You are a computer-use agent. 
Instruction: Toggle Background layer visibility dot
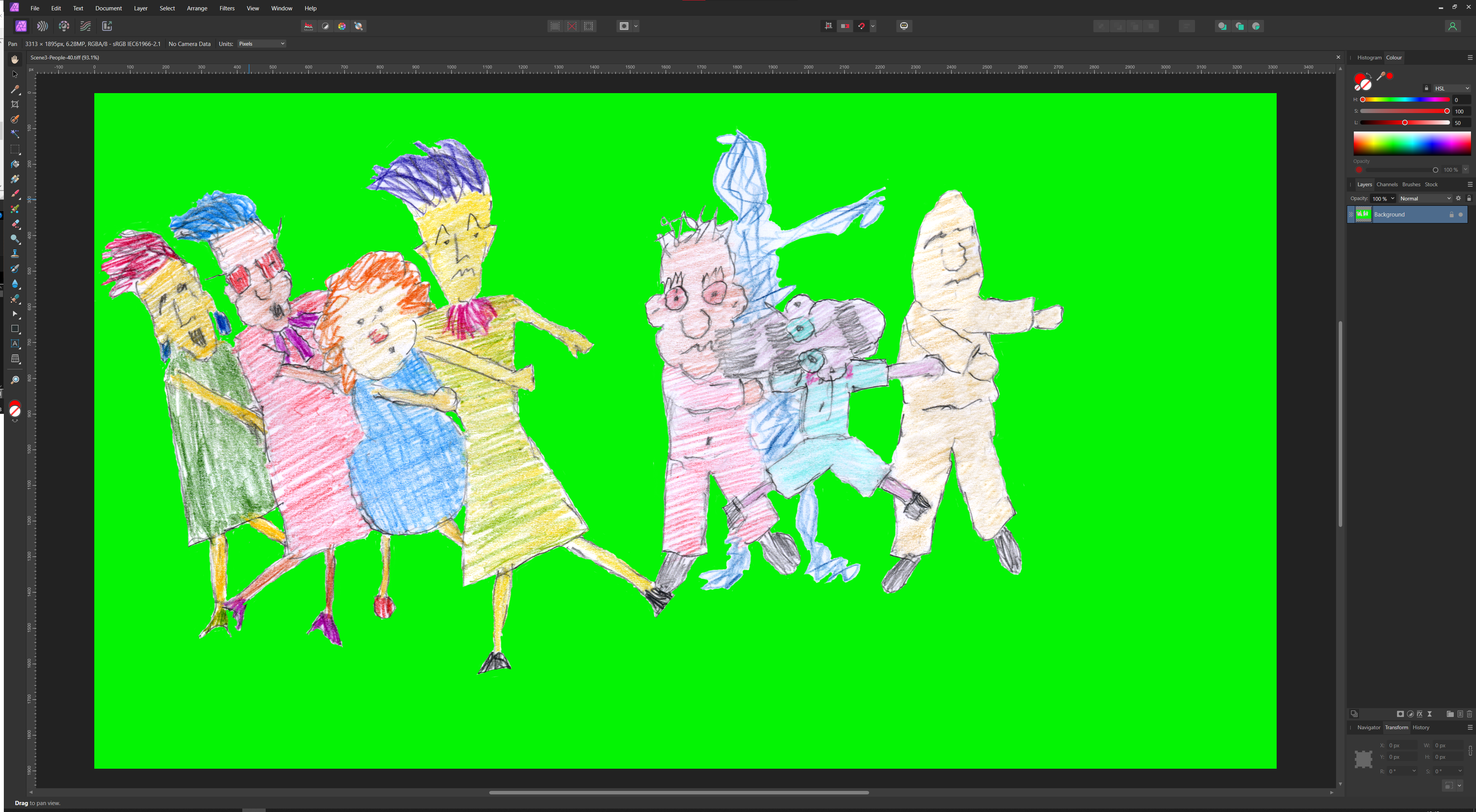1461,215
